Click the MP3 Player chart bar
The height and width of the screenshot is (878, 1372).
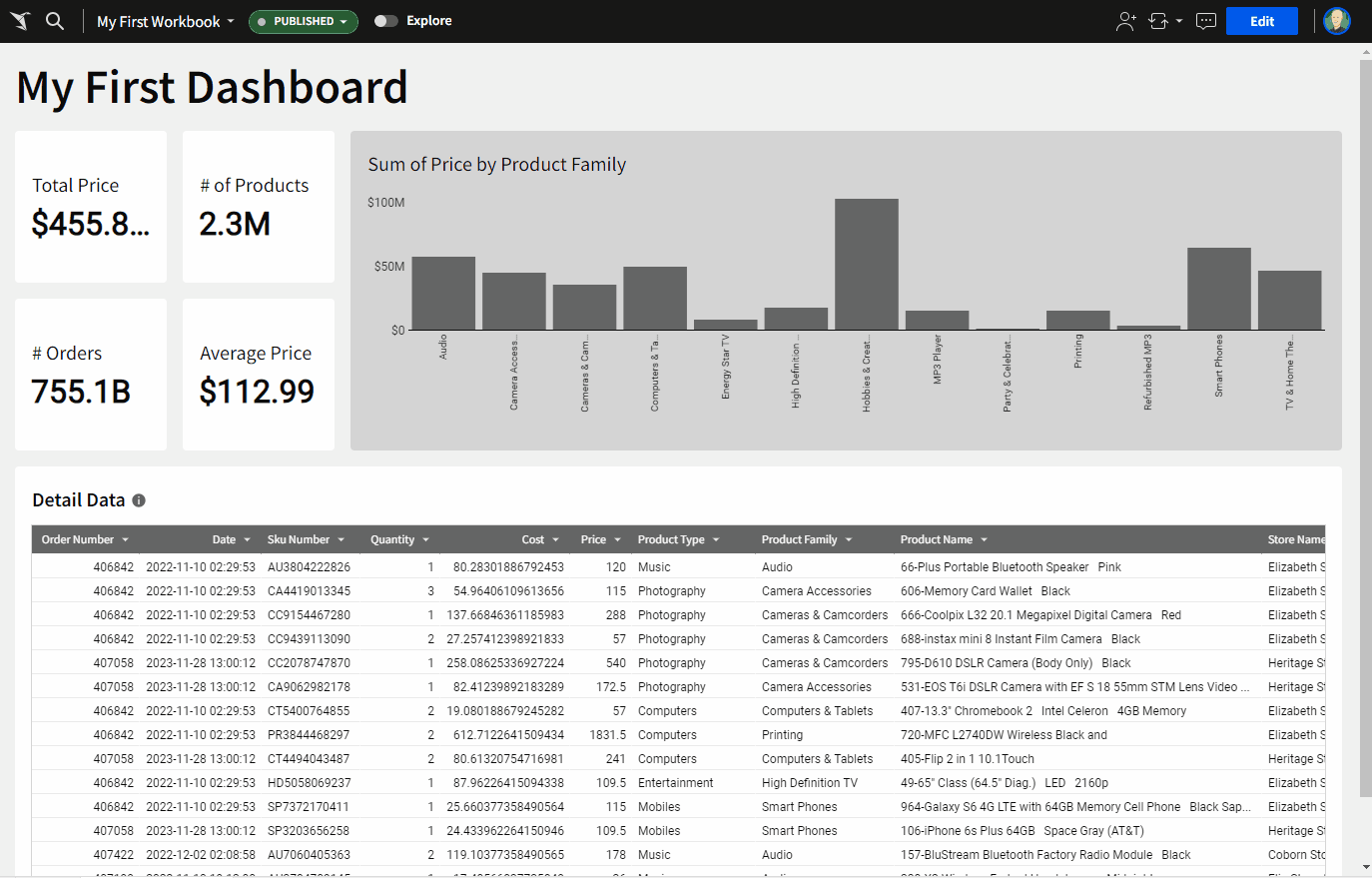(x=938, y=321)
